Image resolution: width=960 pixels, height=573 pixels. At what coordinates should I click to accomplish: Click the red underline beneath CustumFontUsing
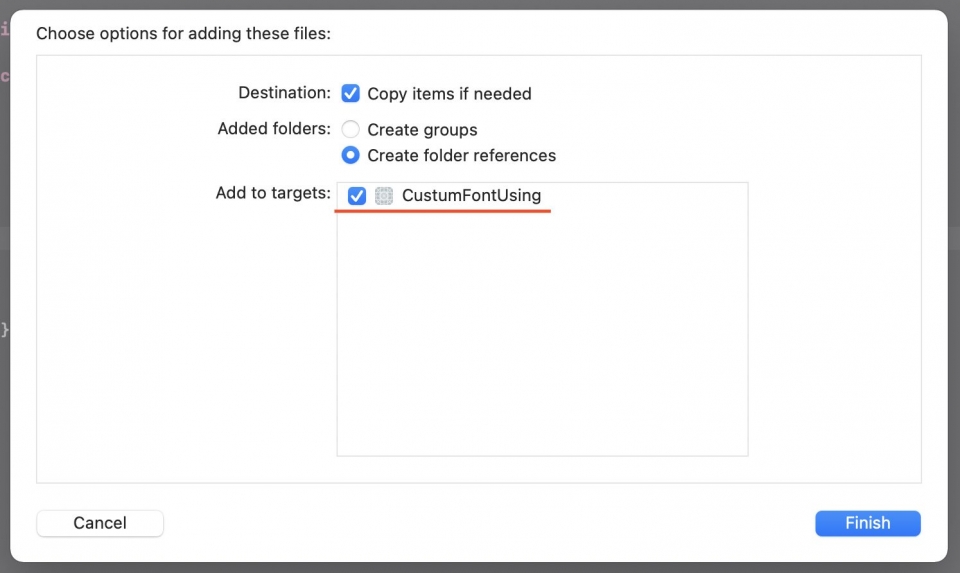[x=442, y=212]
